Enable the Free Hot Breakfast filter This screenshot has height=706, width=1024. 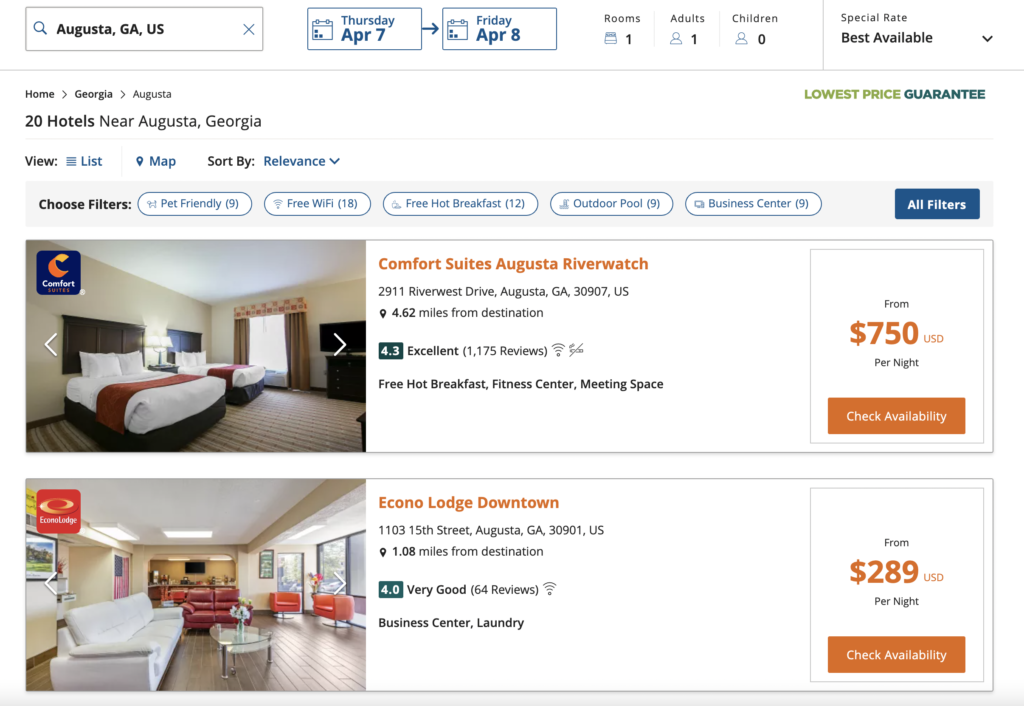coord(460,203)
